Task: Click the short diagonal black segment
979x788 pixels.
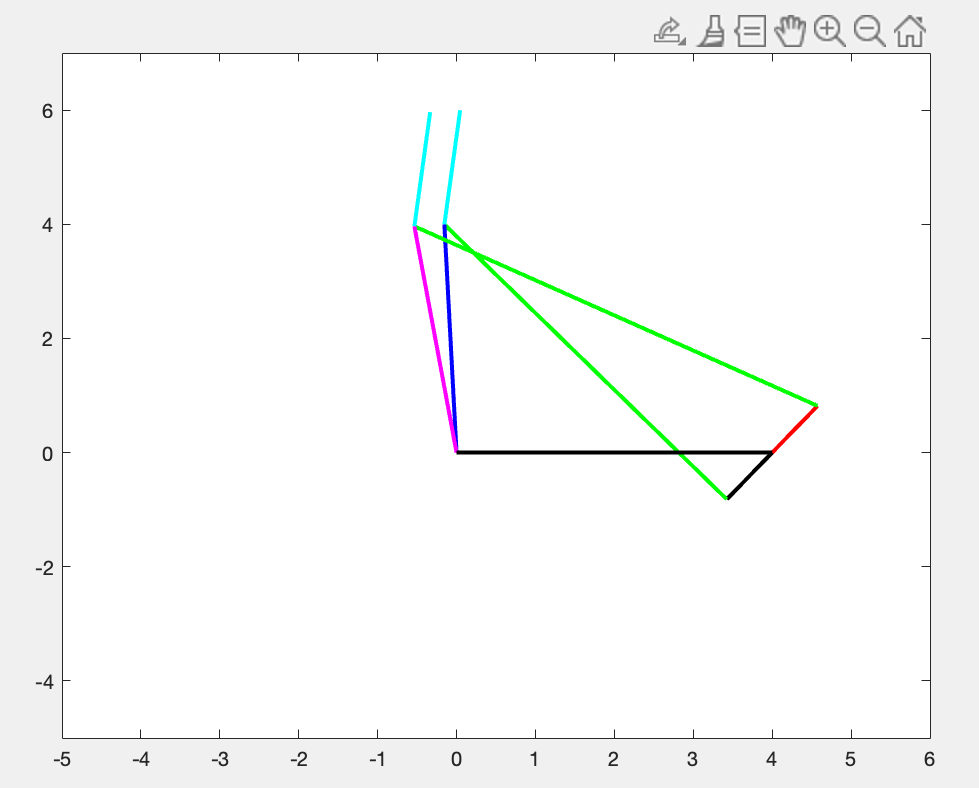Action: click(749, 475)
